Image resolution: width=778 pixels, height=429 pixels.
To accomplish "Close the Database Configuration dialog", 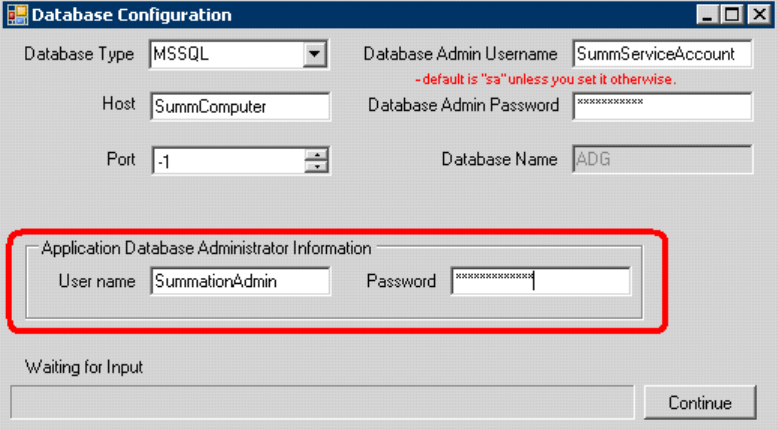I will pos(755,15).
